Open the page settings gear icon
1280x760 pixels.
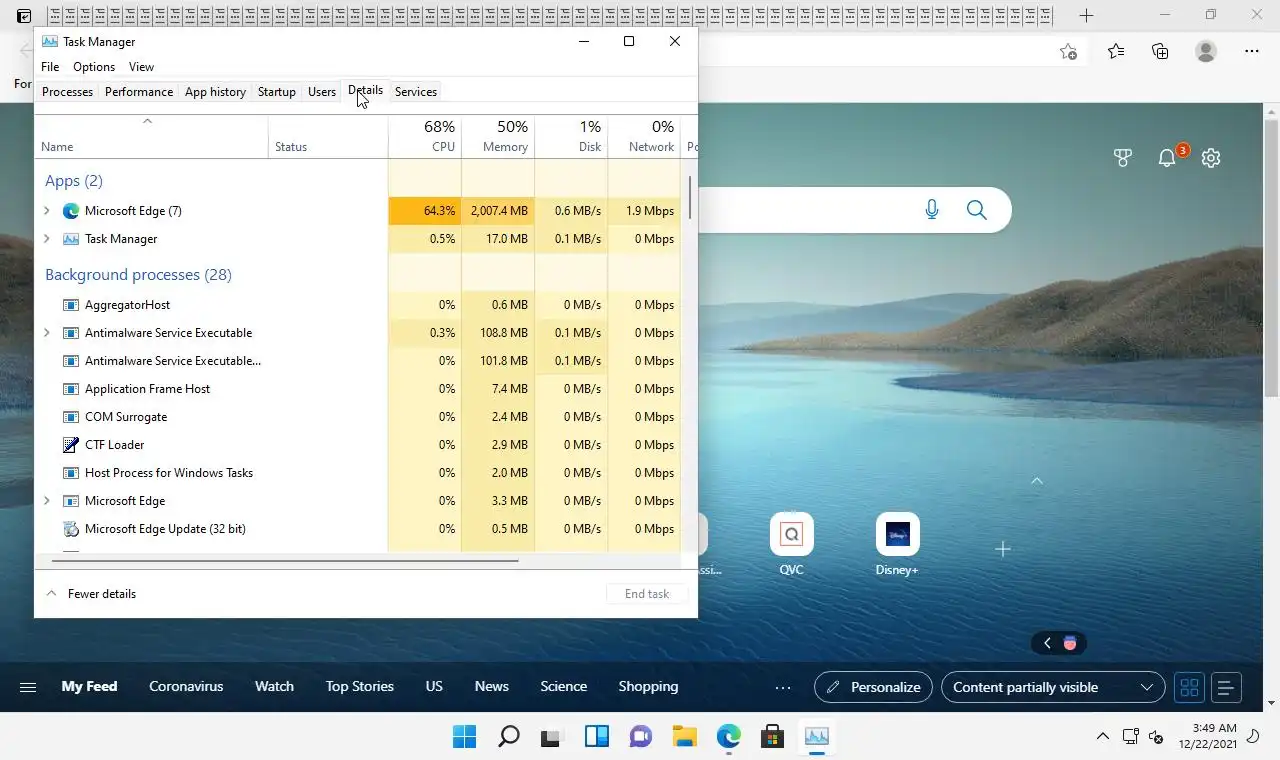pyautogui.click(x=1211, y=158)
